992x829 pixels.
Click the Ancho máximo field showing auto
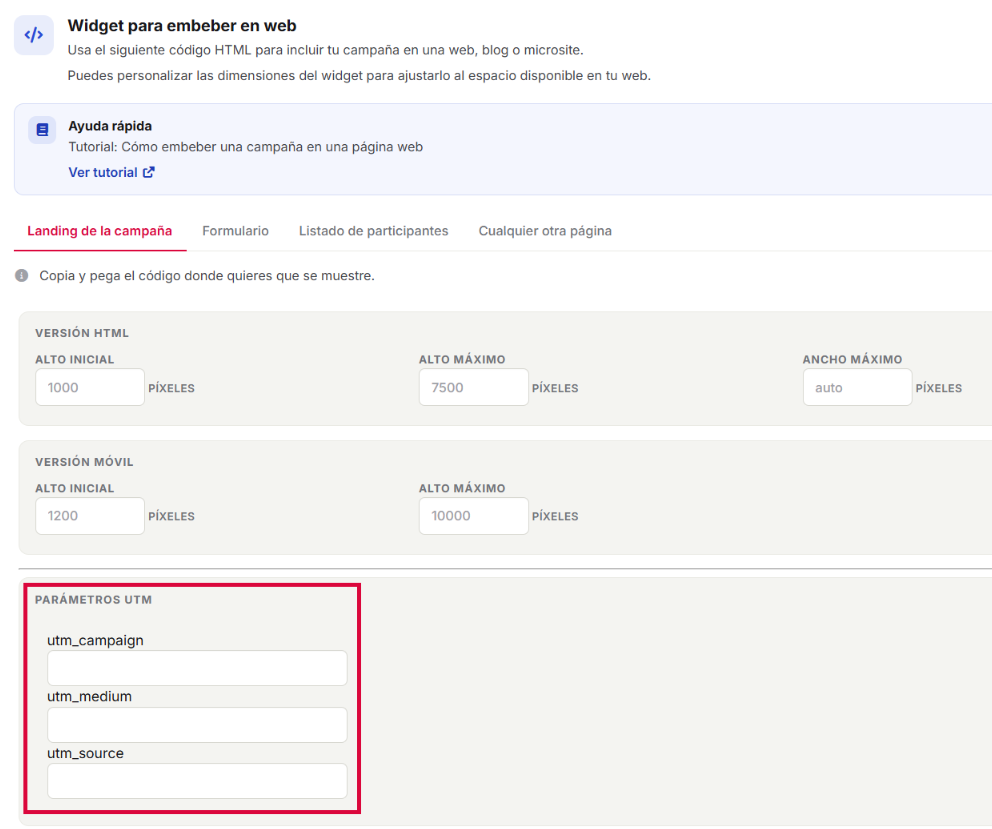pos(857,387)
